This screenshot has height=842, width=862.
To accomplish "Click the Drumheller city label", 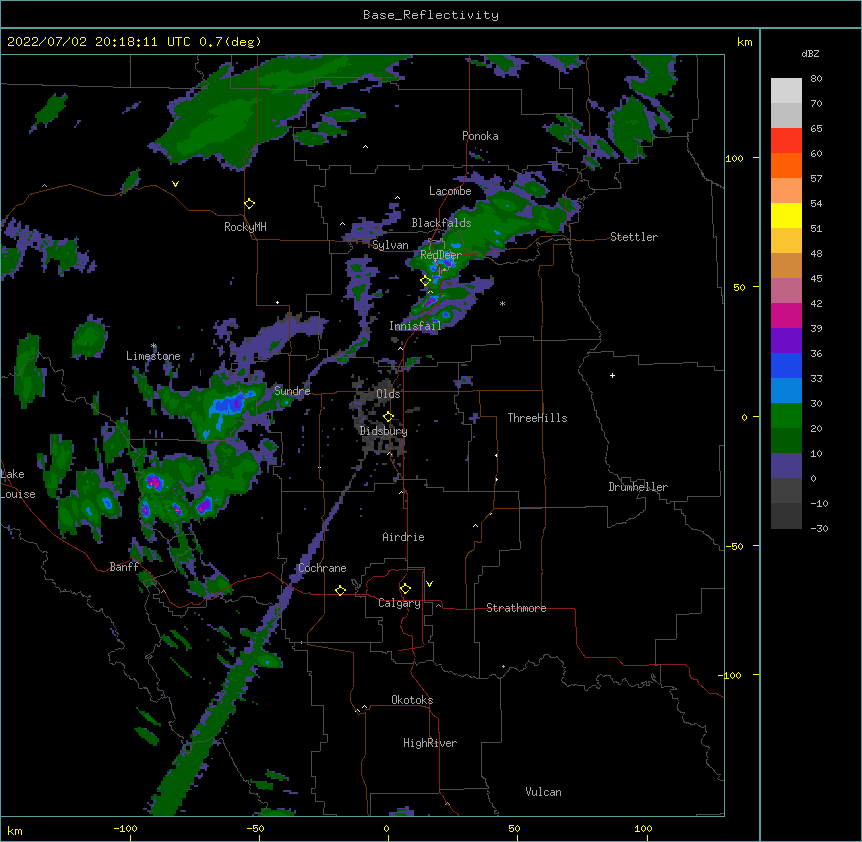I will pyautogui.click(x=638, y=487).
